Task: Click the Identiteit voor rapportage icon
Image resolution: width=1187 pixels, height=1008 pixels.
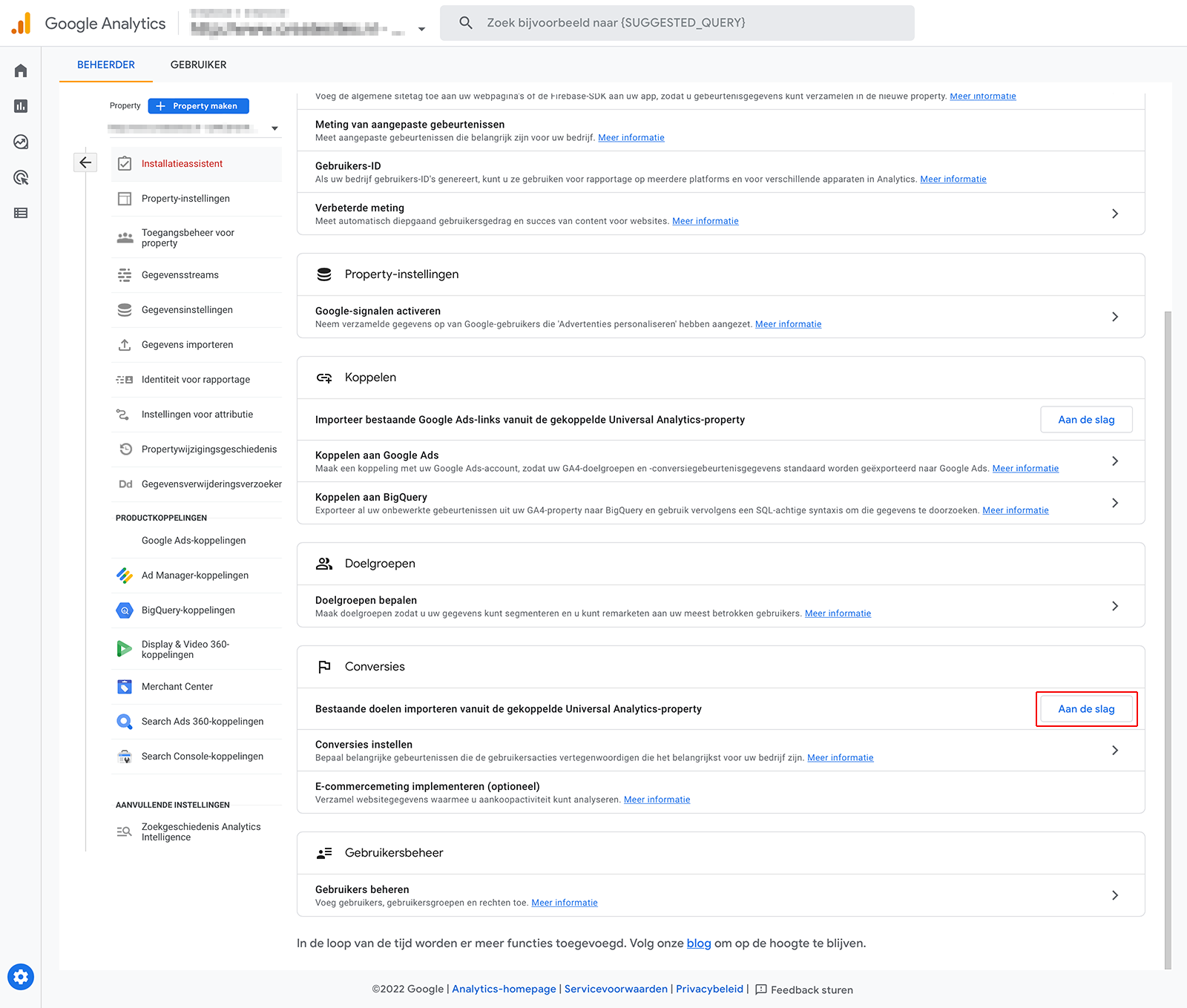Action: tap(125, 380)
